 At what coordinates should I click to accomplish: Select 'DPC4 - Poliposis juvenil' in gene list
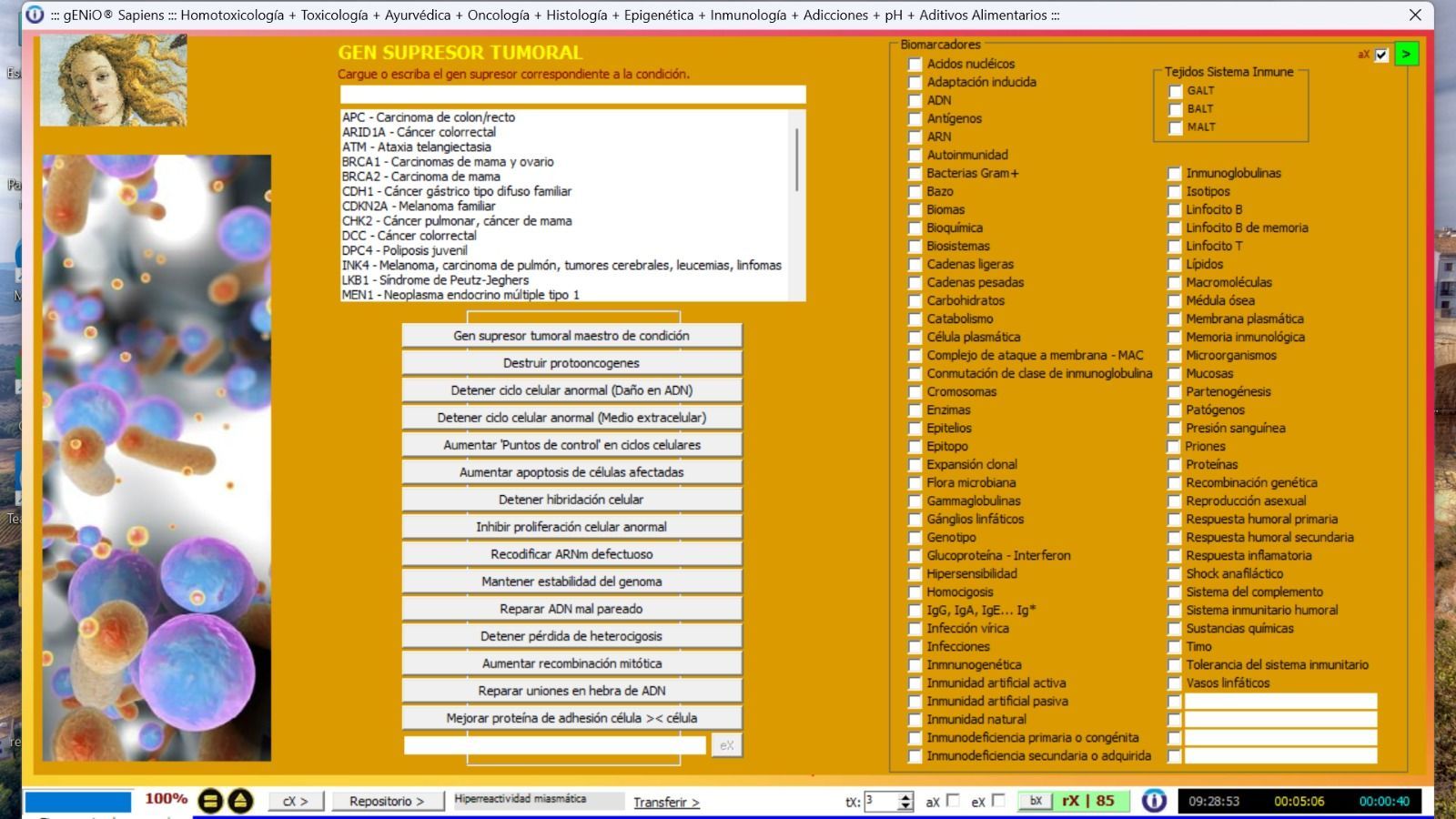point(405,250)
